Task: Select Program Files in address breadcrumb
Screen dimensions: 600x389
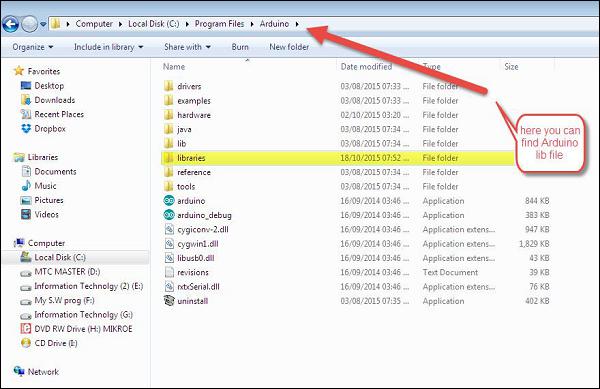Action: 219,24
